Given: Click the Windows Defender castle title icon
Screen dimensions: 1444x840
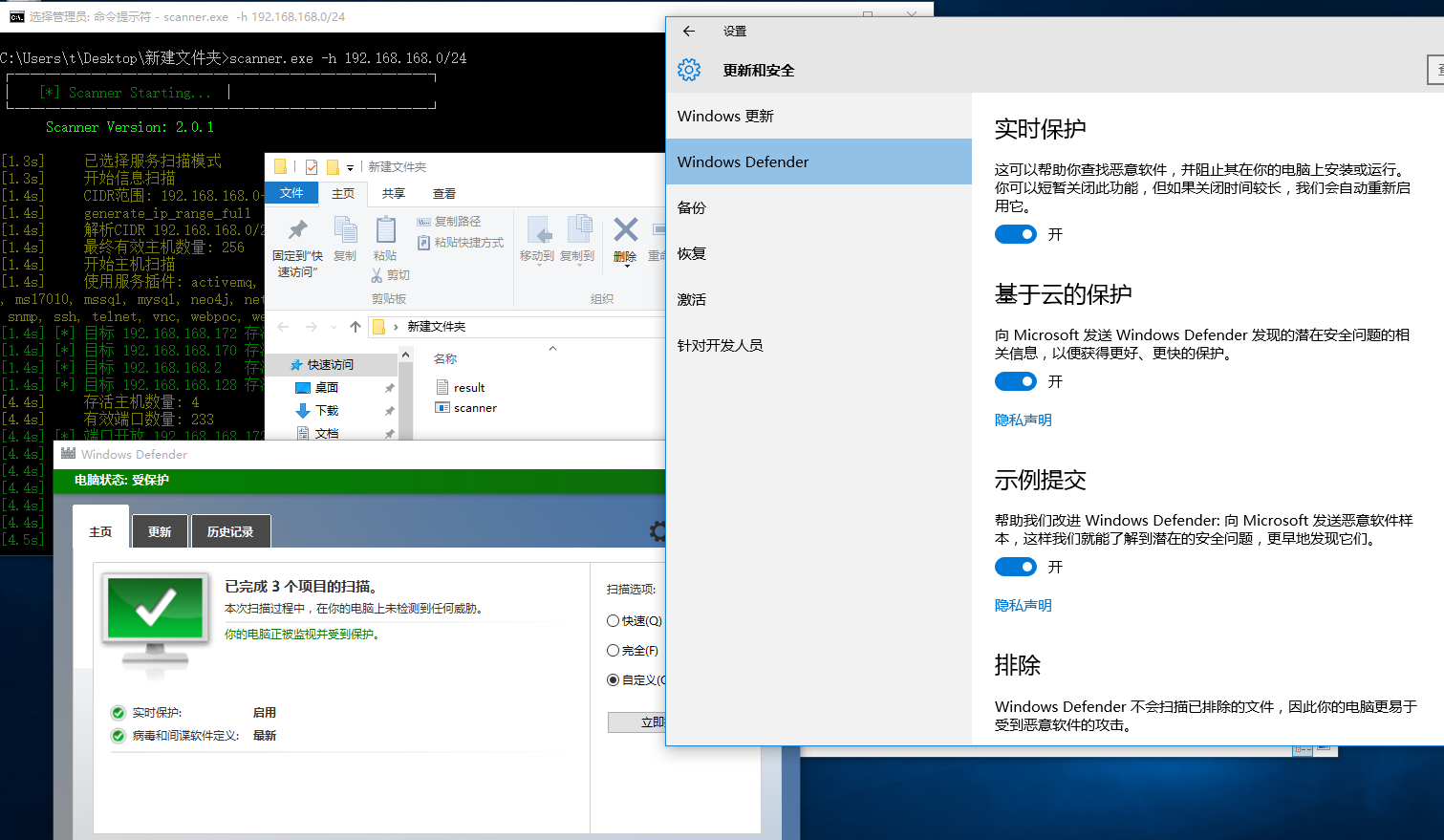Looking at the screenshot, I should 68,454.
